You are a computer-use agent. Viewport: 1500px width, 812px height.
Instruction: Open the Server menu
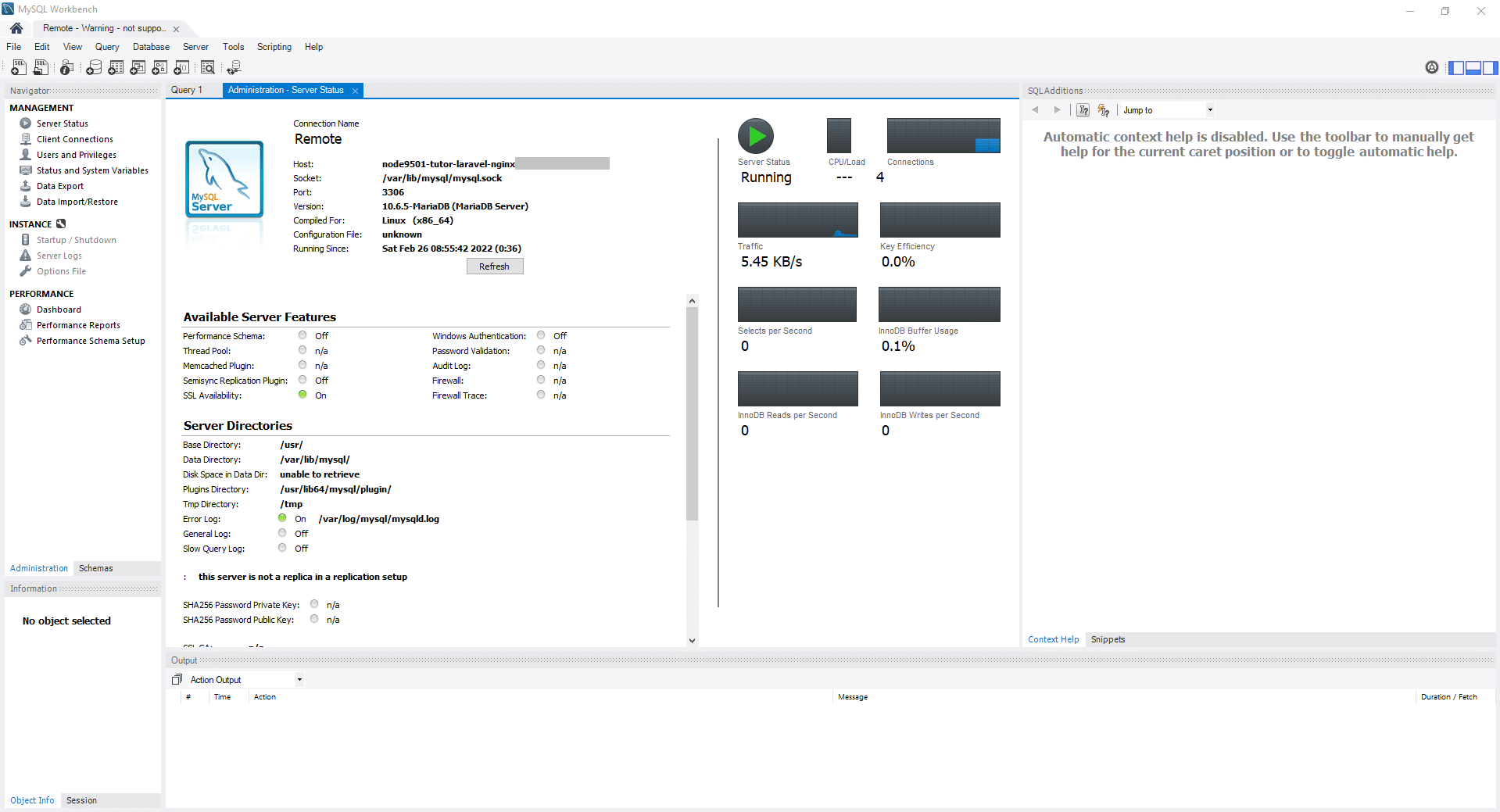click(x=195, y=47)
